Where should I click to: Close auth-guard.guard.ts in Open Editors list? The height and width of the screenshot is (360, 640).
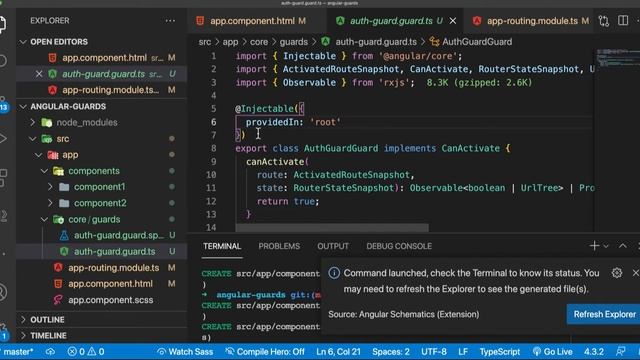pos(39,74)
